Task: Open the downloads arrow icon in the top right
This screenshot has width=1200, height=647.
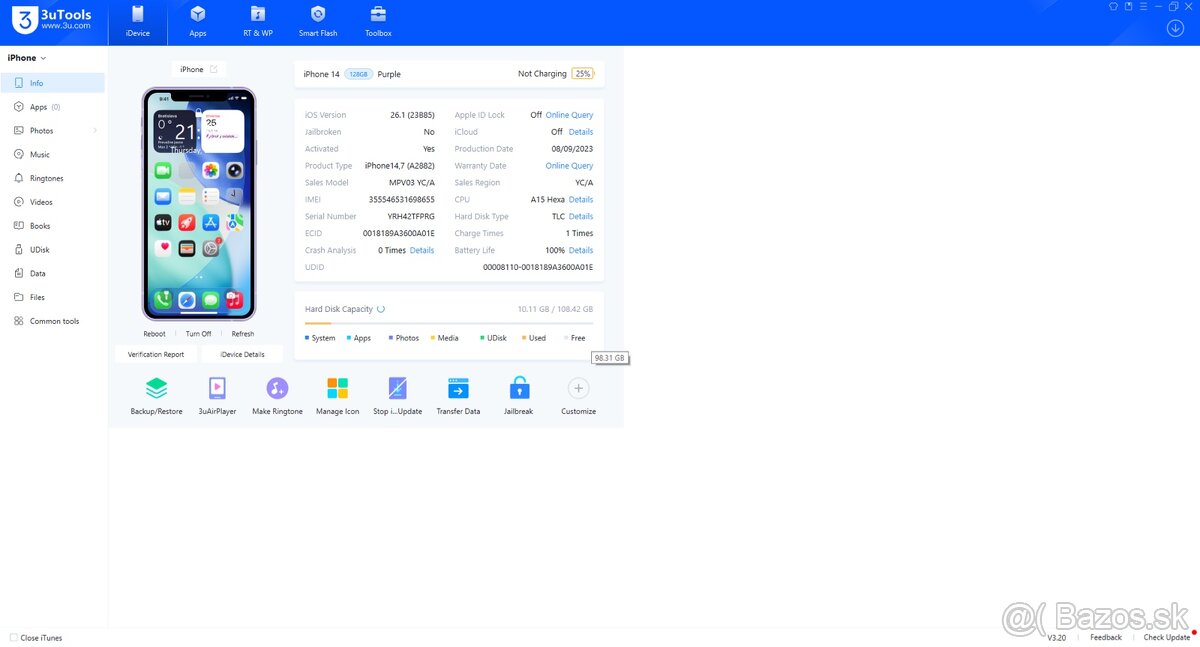Action: (1175, 28)
